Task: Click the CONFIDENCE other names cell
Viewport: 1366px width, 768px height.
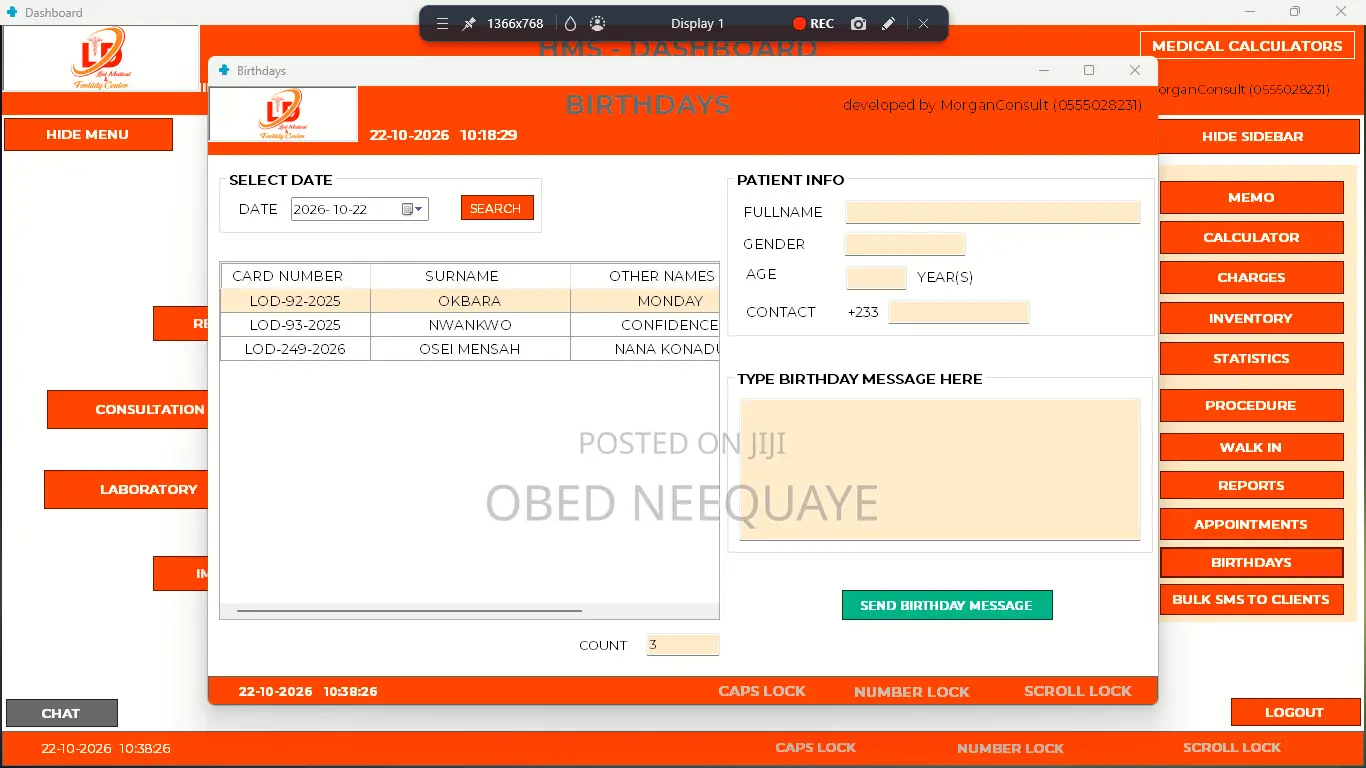Action: (x=645, y=324)
